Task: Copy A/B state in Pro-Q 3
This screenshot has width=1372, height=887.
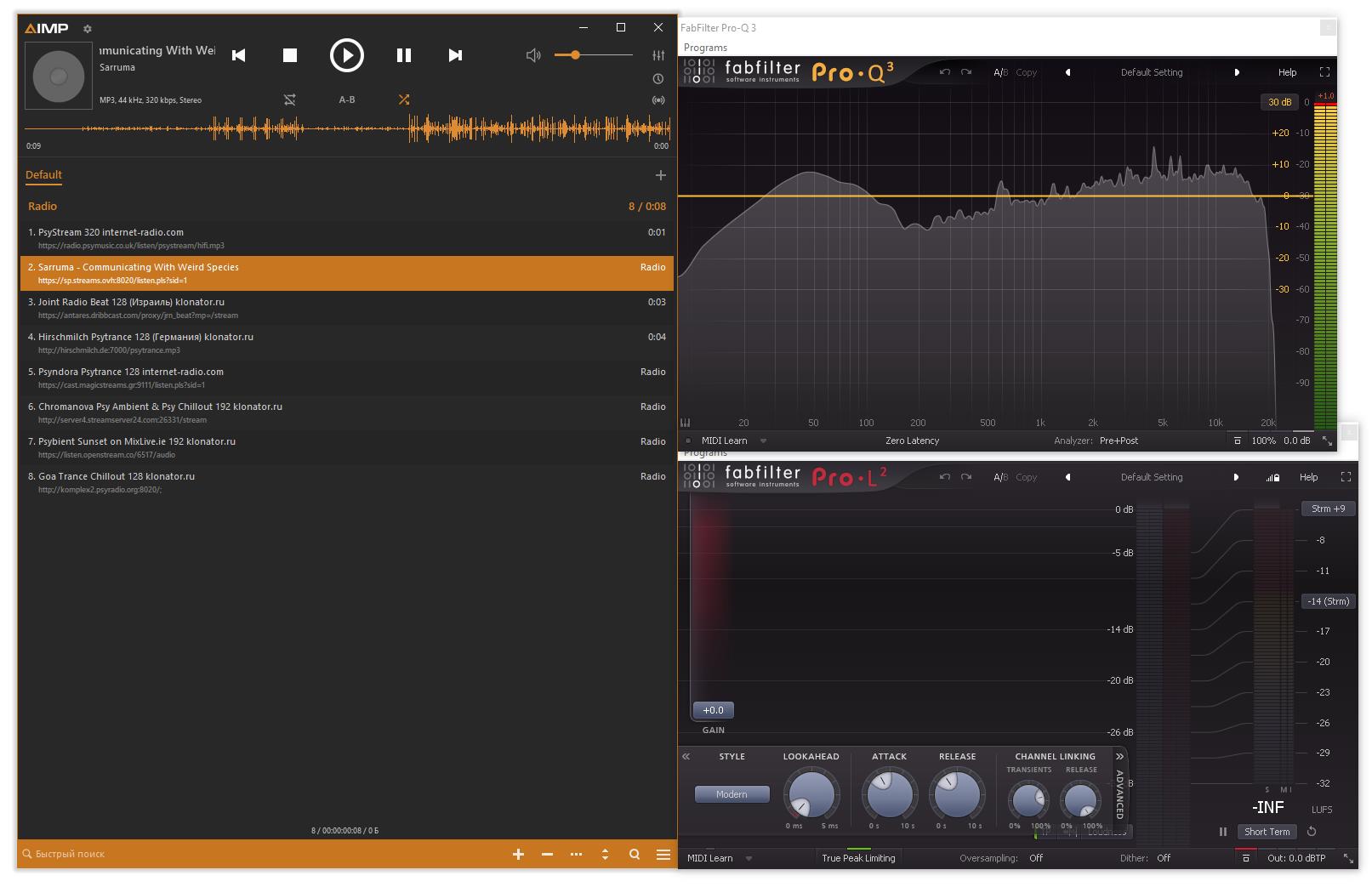Action: (1027, 72)
